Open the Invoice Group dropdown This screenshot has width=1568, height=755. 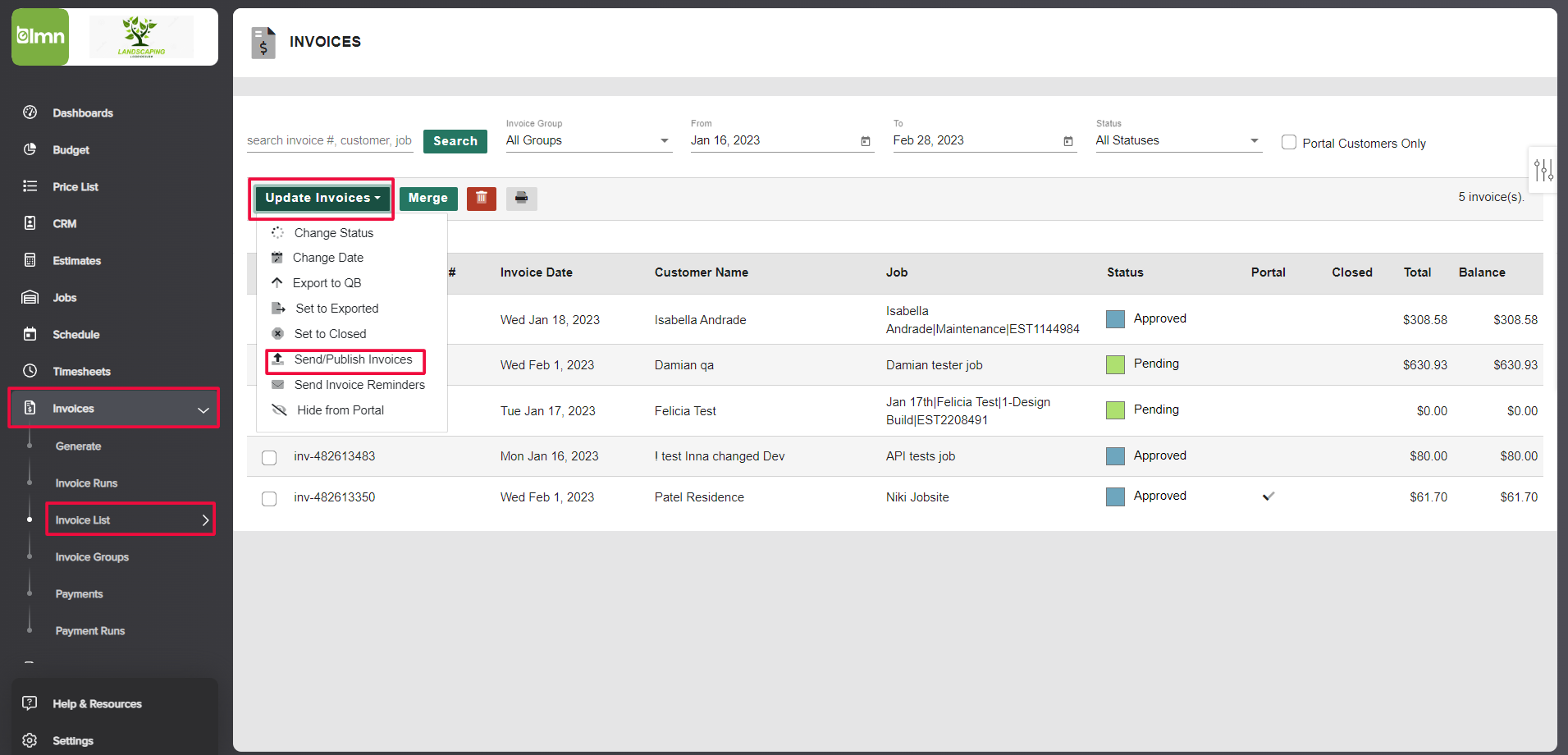coord(589,140)
